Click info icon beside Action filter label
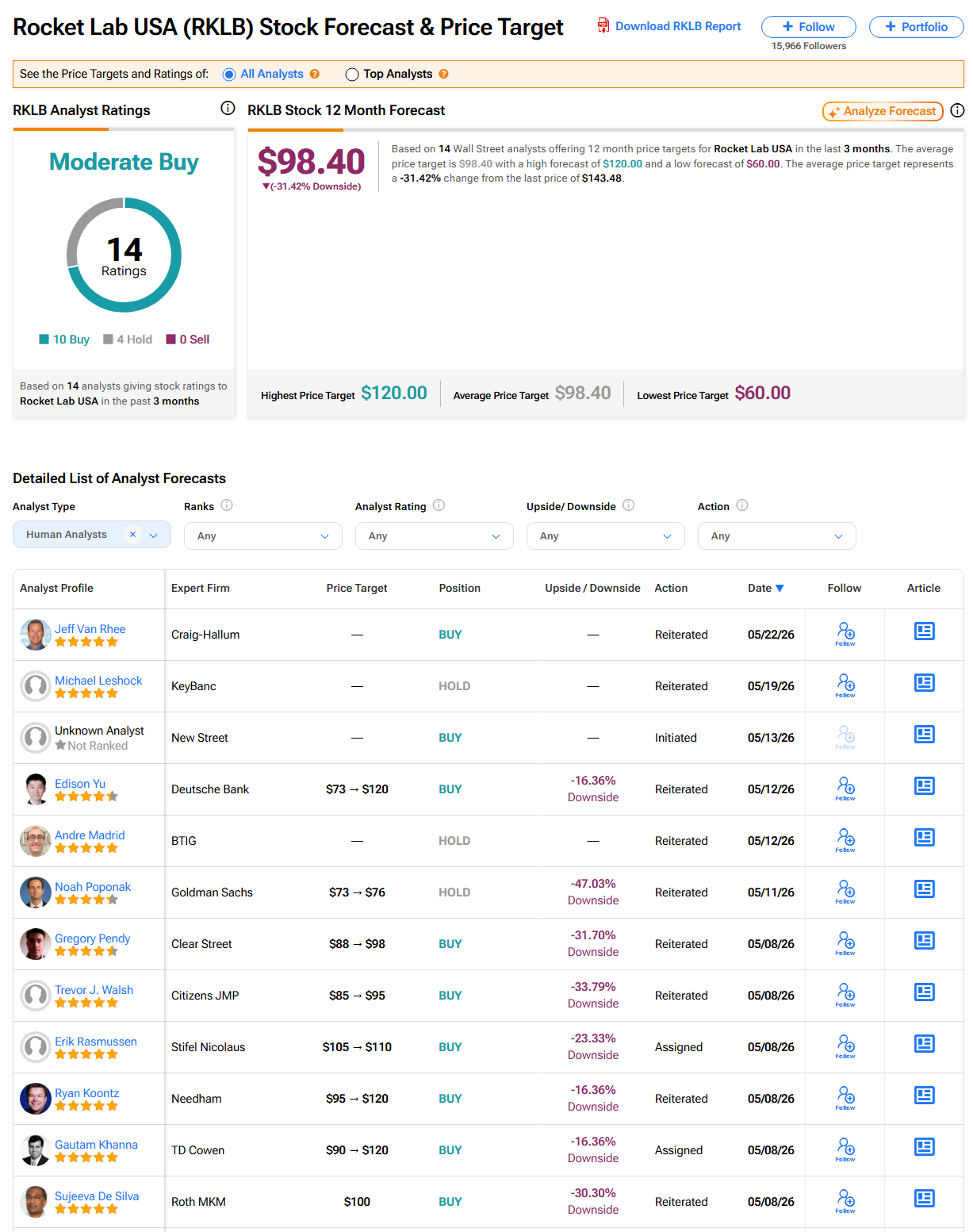Screen dimensions: 973x1232 (742, 505)
